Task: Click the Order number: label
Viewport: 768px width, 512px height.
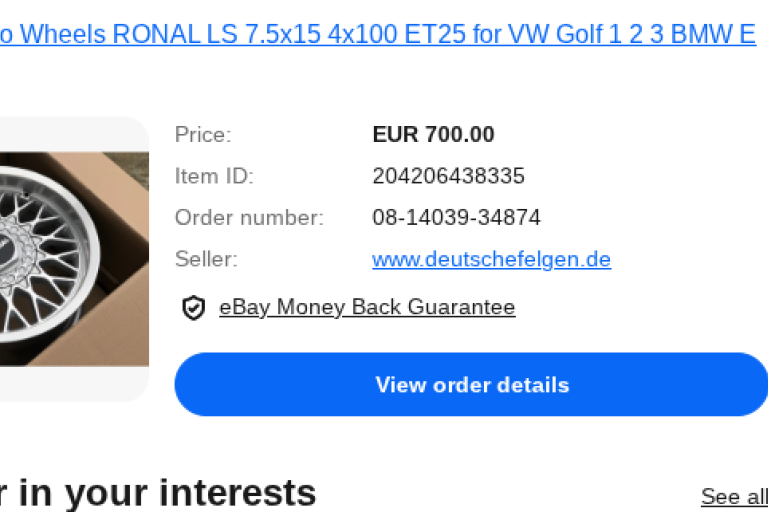Action: 249,218
